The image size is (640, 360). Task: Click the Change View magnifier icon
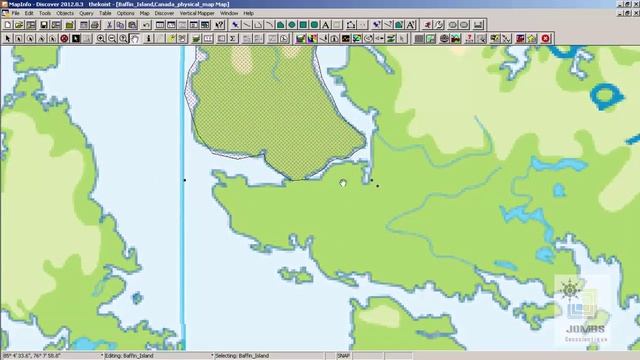point(123,38)
